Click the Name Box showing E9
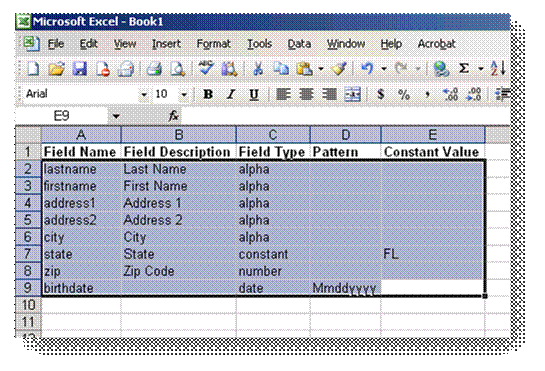The width and height of the screenshot is (545, 371). pos(62,116)
